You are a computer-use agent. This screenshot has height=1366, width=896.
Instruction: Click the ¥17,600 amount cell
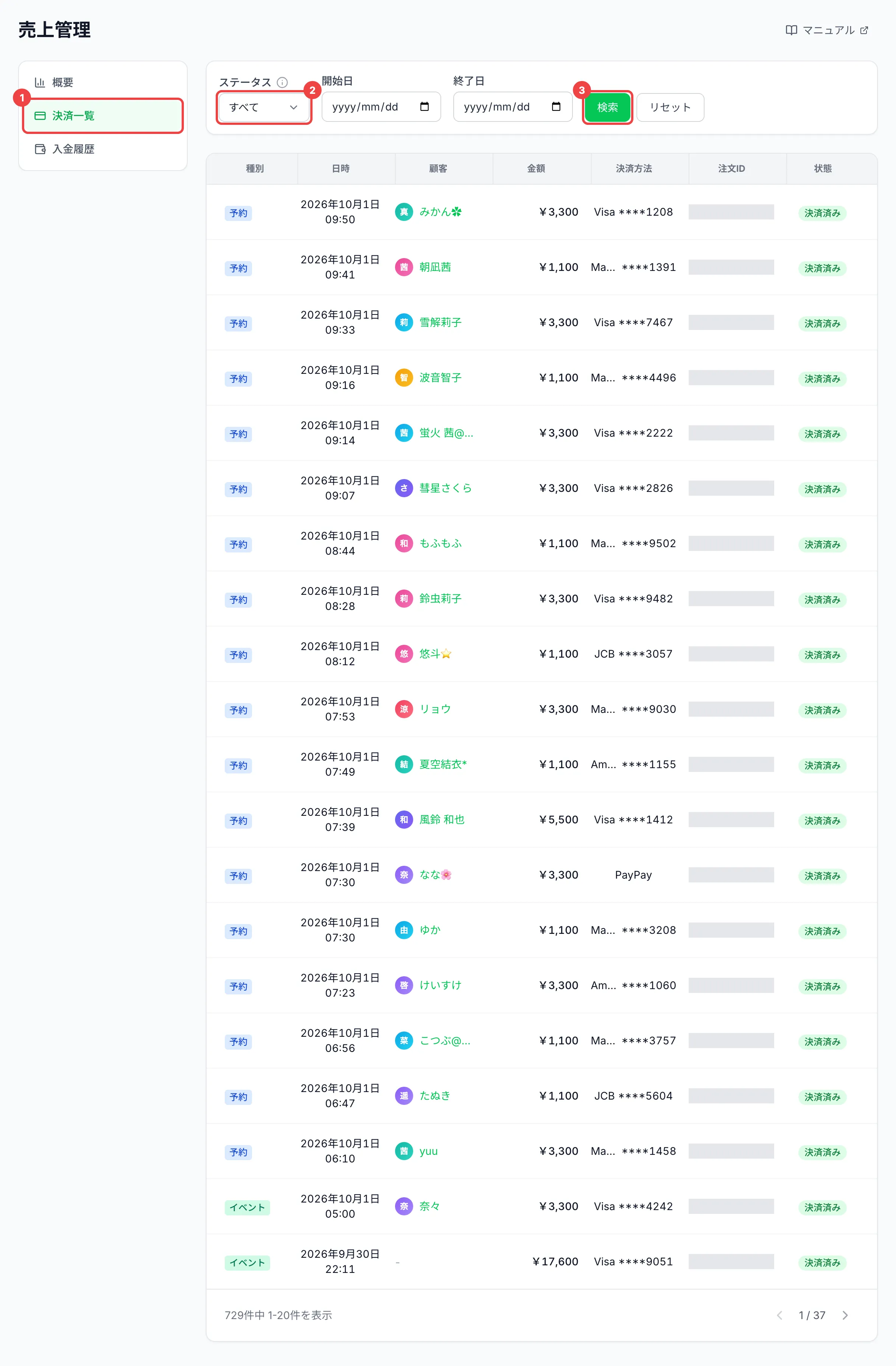click(555, 1262)
